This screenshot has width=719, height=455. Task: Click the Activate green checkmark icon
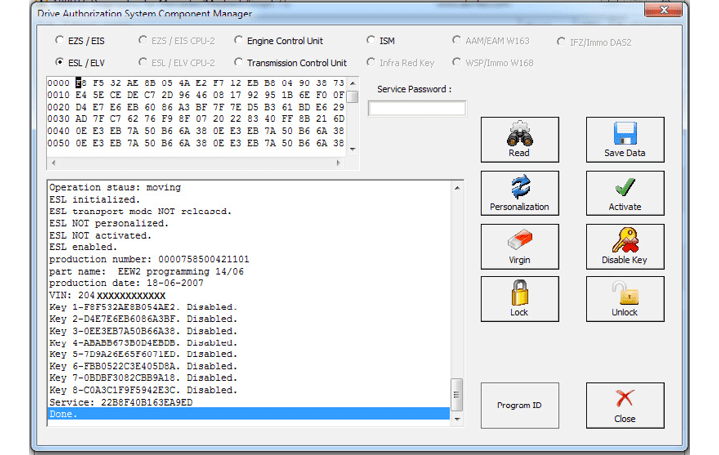[625, 187]
